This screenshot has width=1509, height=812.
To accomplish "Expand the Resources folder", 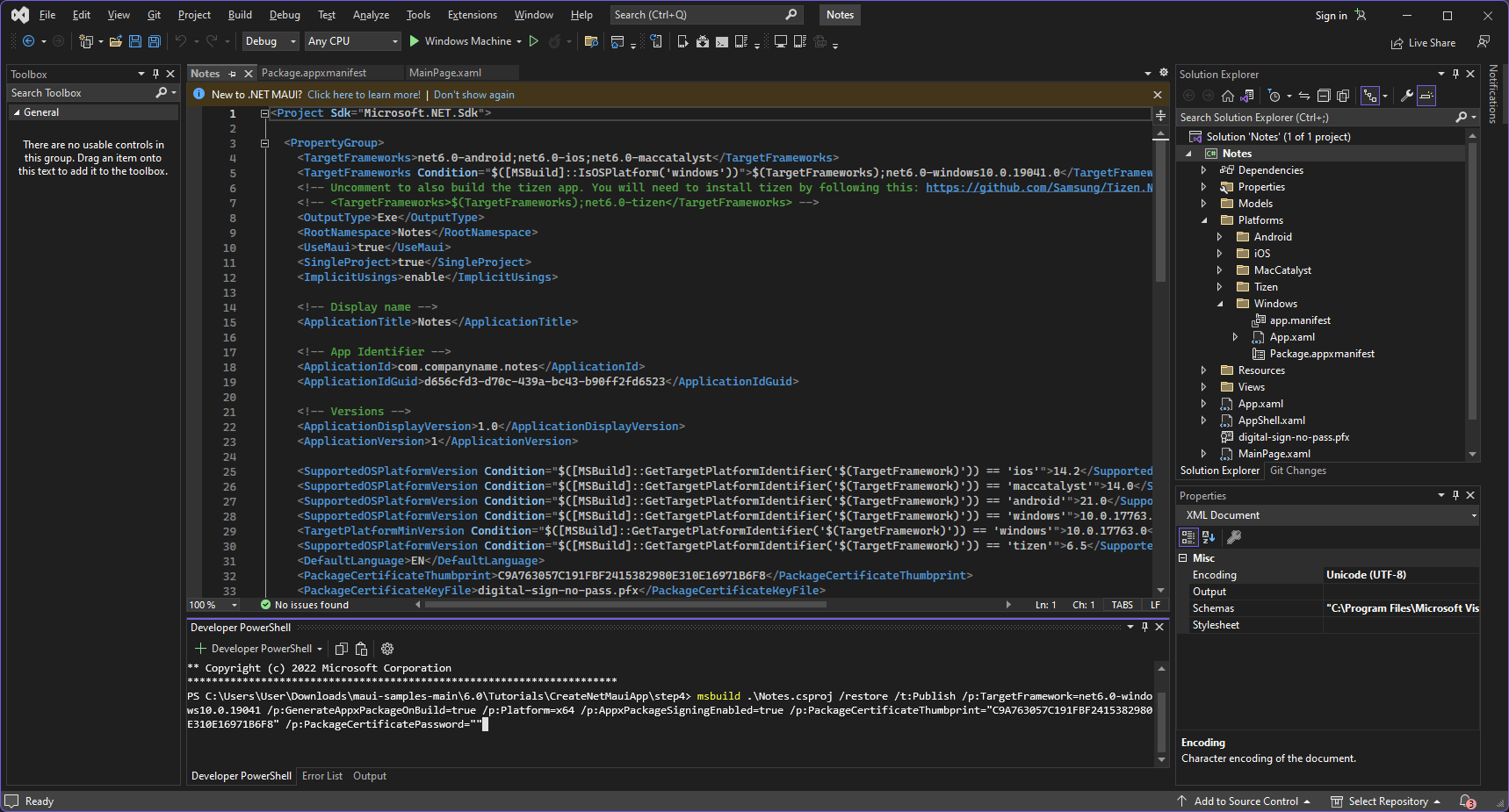I will 1204,370.
